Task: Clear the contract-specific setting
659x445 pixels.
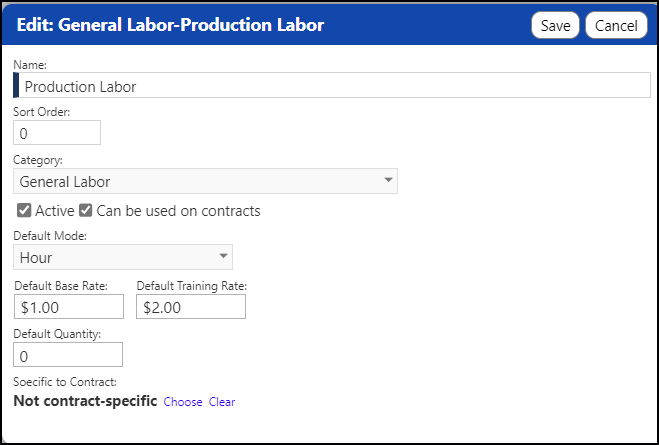Action: [222, 402]
